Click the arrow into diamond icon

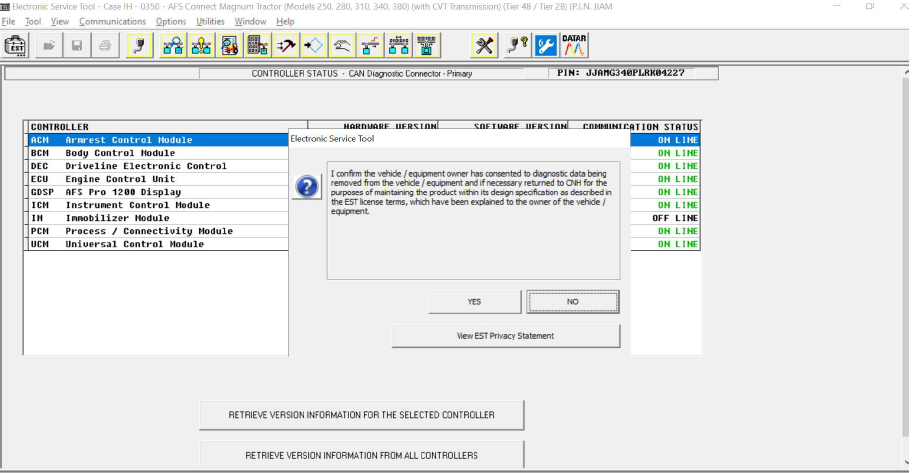[314, 45]
